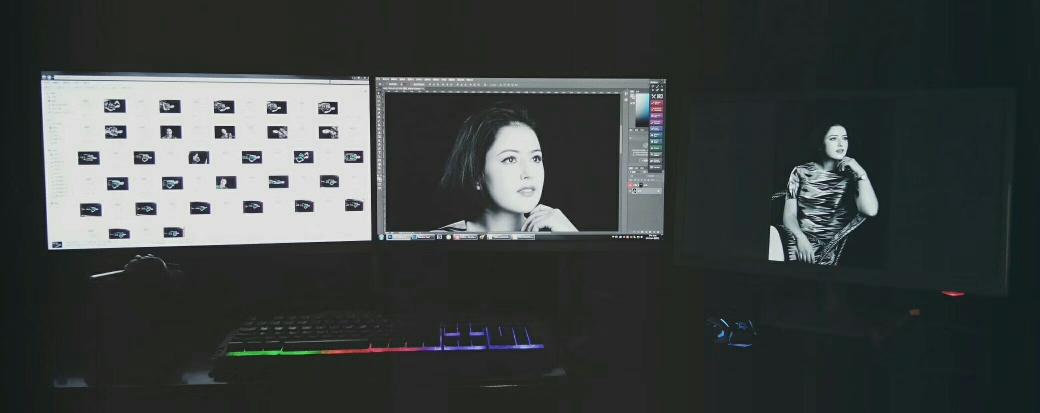Focus the search box in the Explorer window
Viewport: 1040px width, 413px height.
350,82
